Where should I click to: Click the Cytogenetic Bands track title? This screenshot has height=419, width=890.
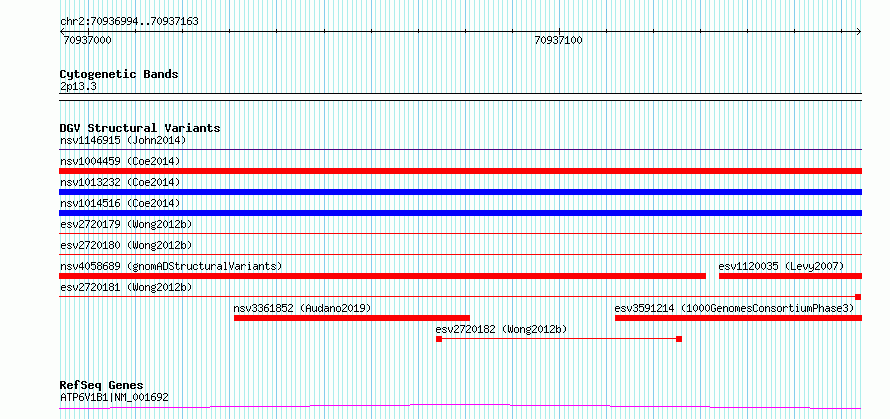(x=119, y=74)
